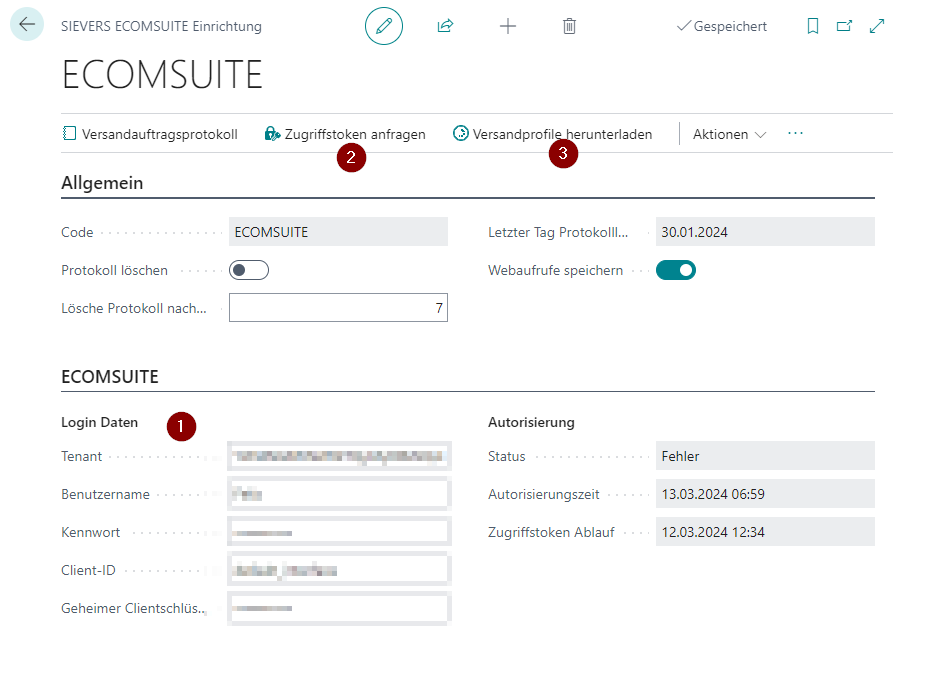Image resolution: width=942 pixels, height=683 pixels.
Task: Click the plus icon to create new
Action: tap(508, 26)
